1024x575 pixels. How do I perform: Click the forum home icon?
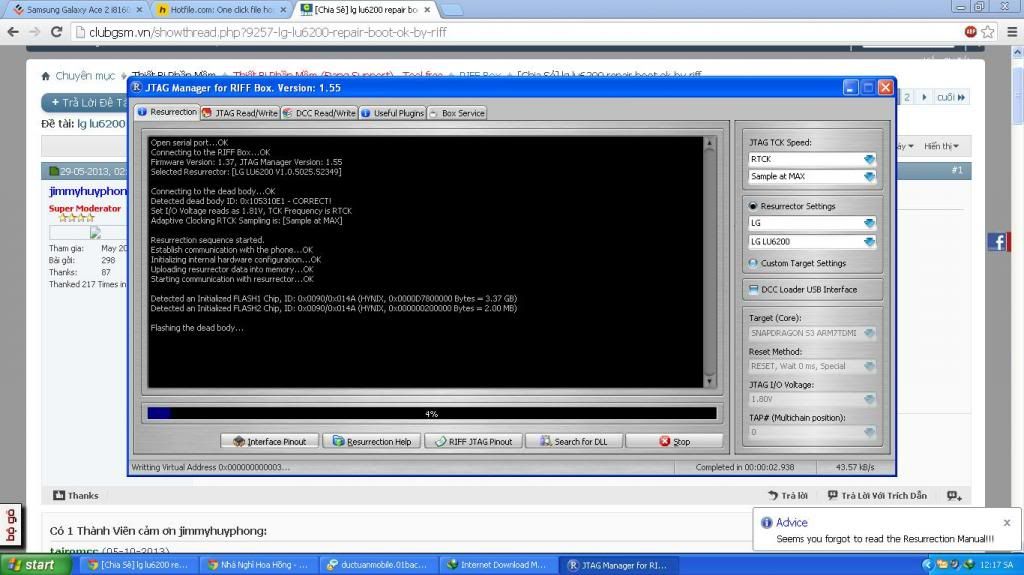[45, 76]
